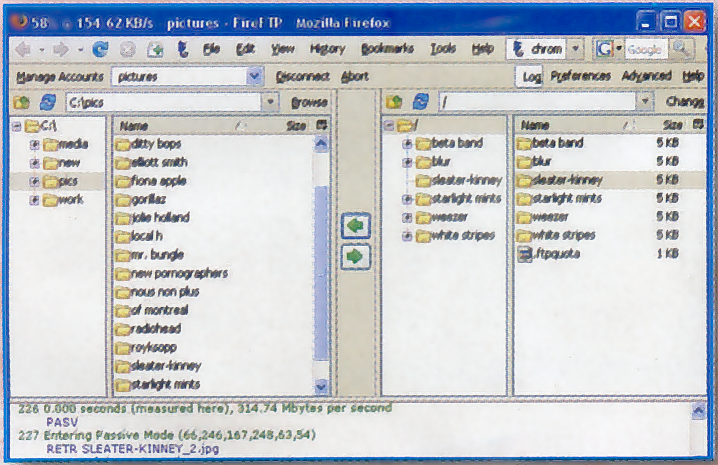Select sleater-kinney in remote tree
The image size is (718, 465).
[x=459, y=181]
